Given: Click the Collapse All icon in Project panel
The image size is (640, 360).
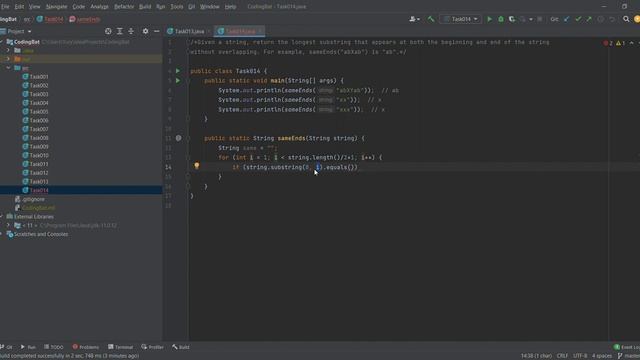Looking at the screenshot, I should (x=131, y=31).
